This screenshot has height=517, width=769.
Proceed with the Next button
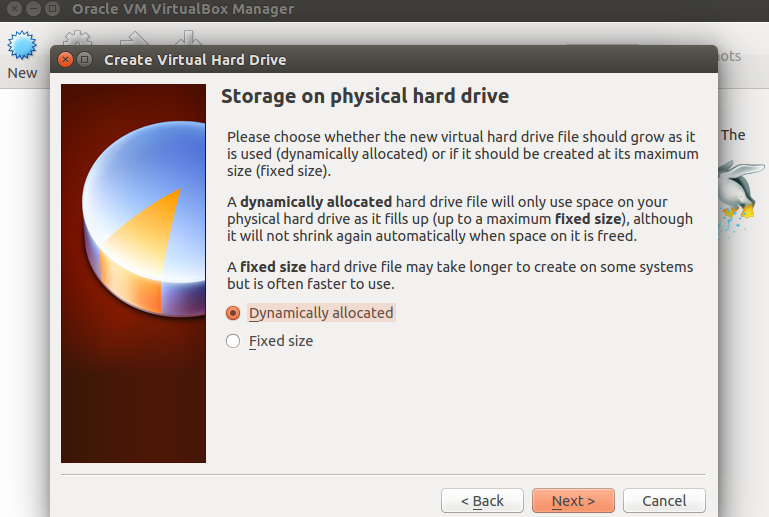[x=573, y=501]
